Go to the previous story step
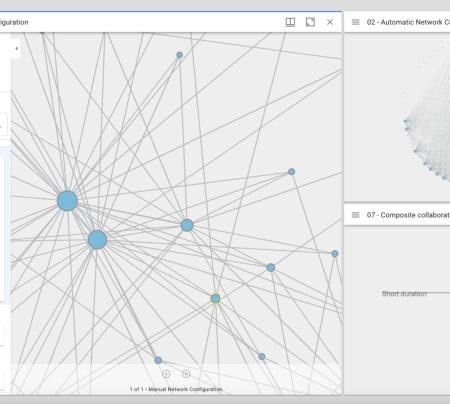 point(166,374)
